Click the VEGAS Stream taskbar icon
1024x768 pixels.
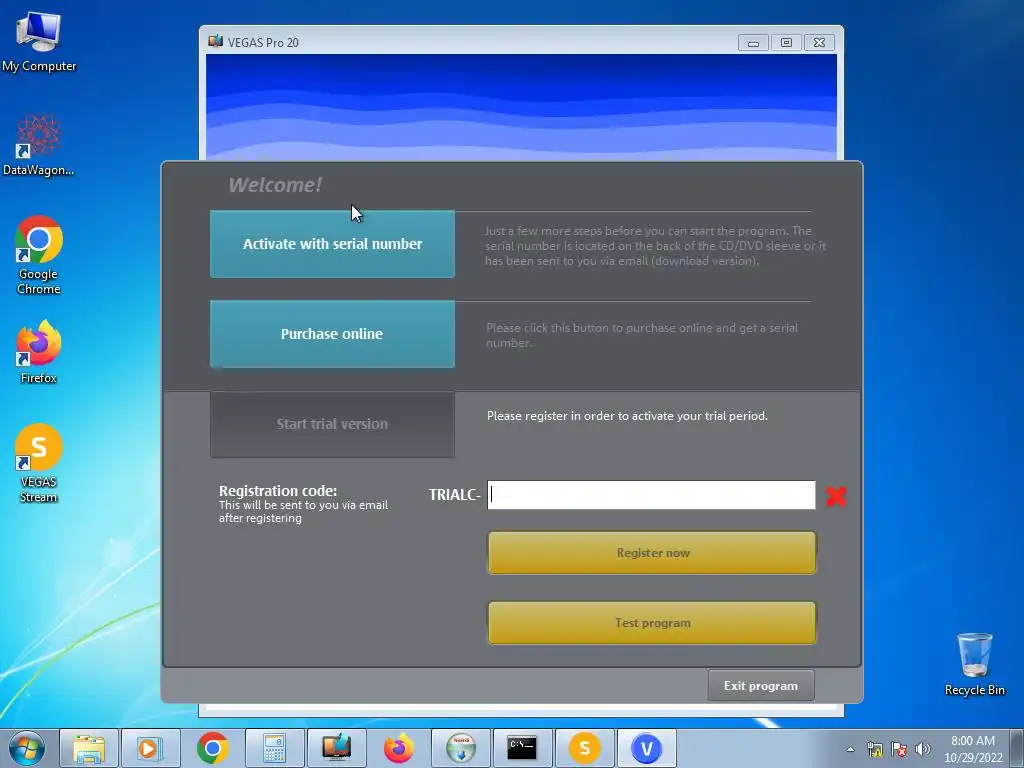(x=584, y=748)
